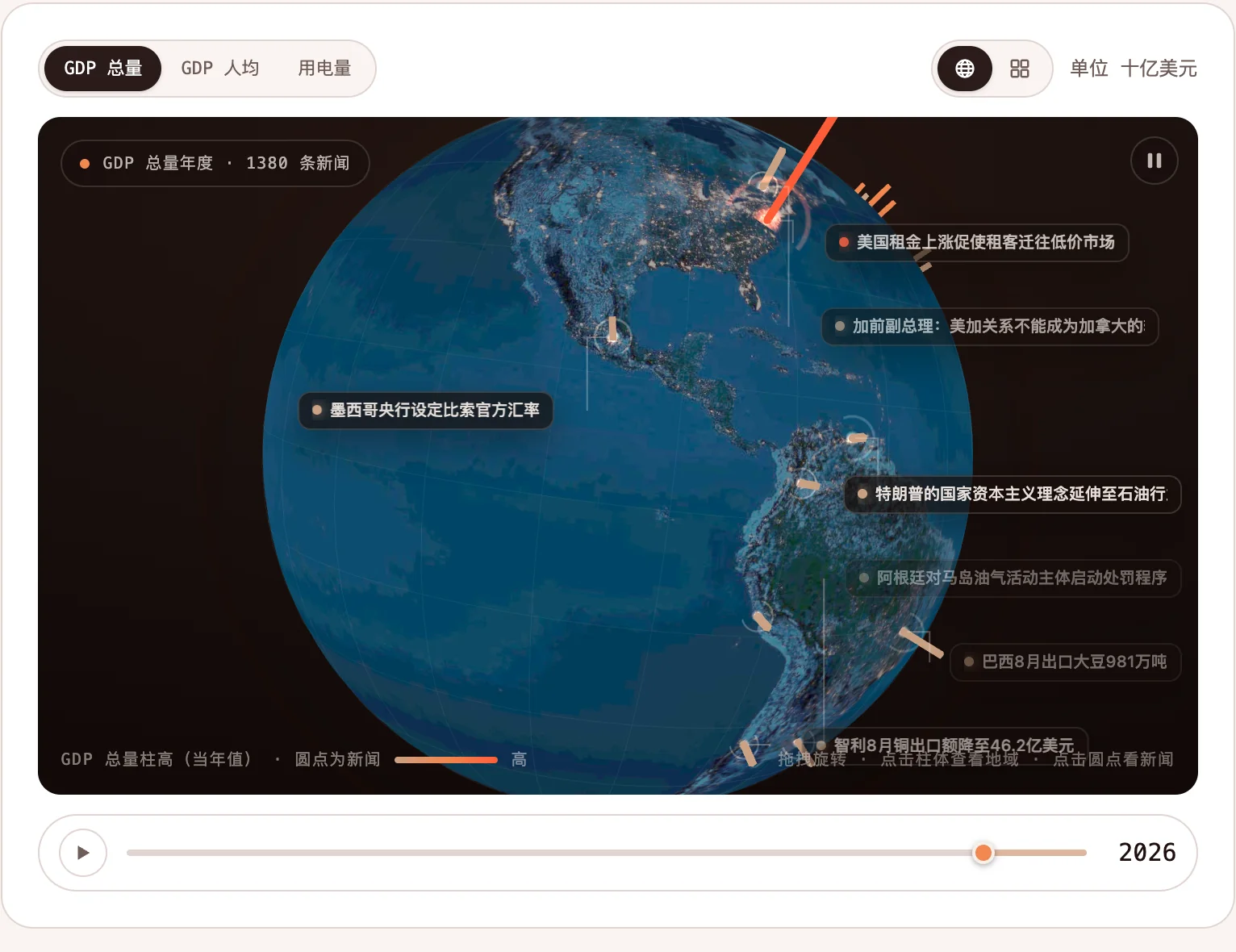Viewport: 1236px width, 952px height.
Task: Select the GDP 人均 tab
Action: point(220,69)
